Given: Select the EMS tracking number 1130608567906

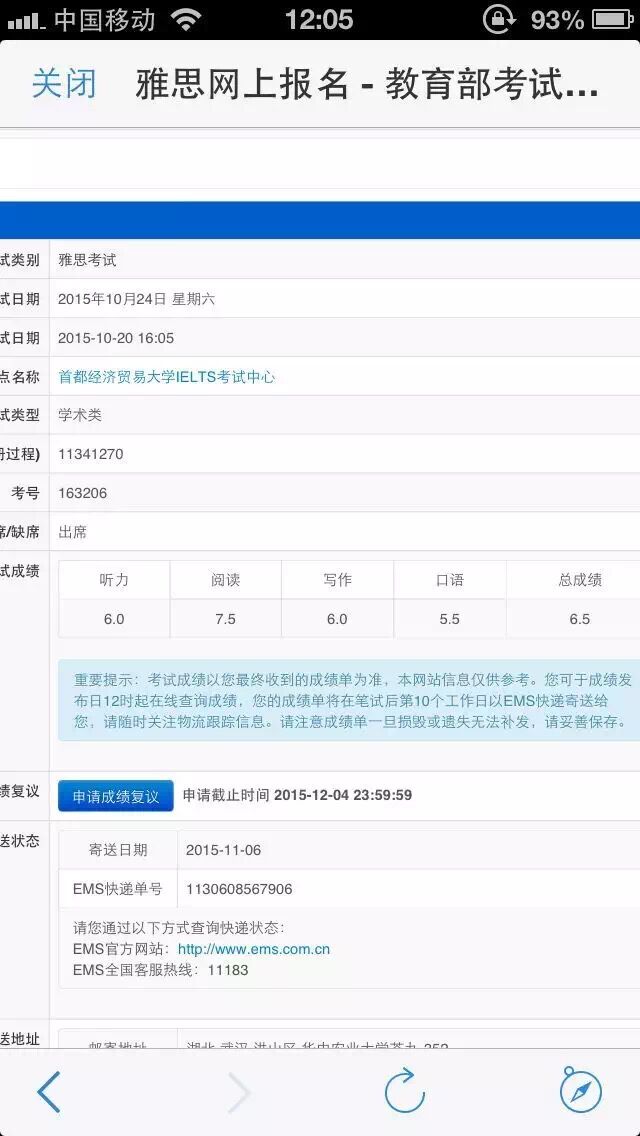Looking at the screenshot, I should tap(239, 889).
